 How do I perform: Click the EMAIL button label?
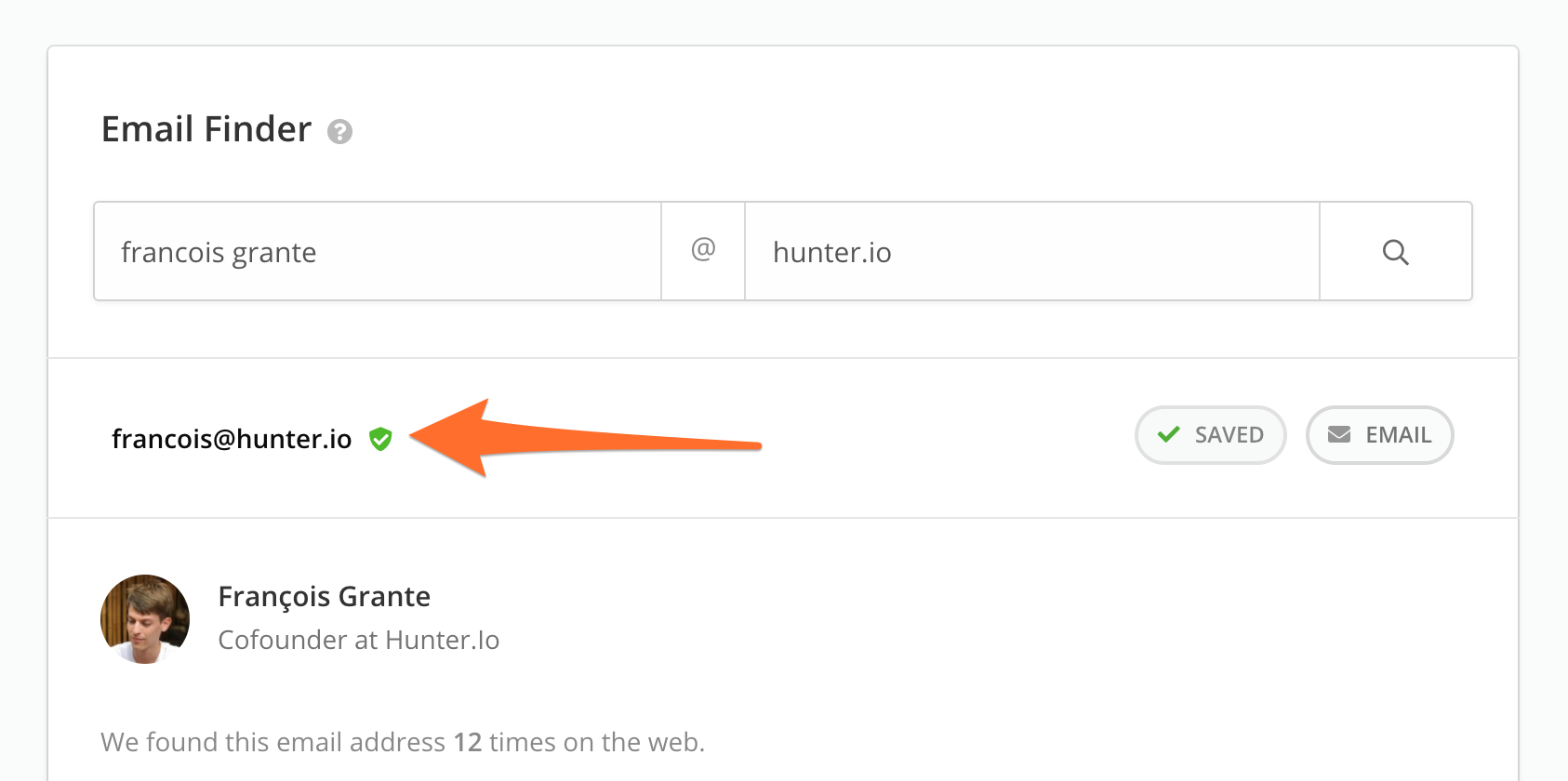1398,435
